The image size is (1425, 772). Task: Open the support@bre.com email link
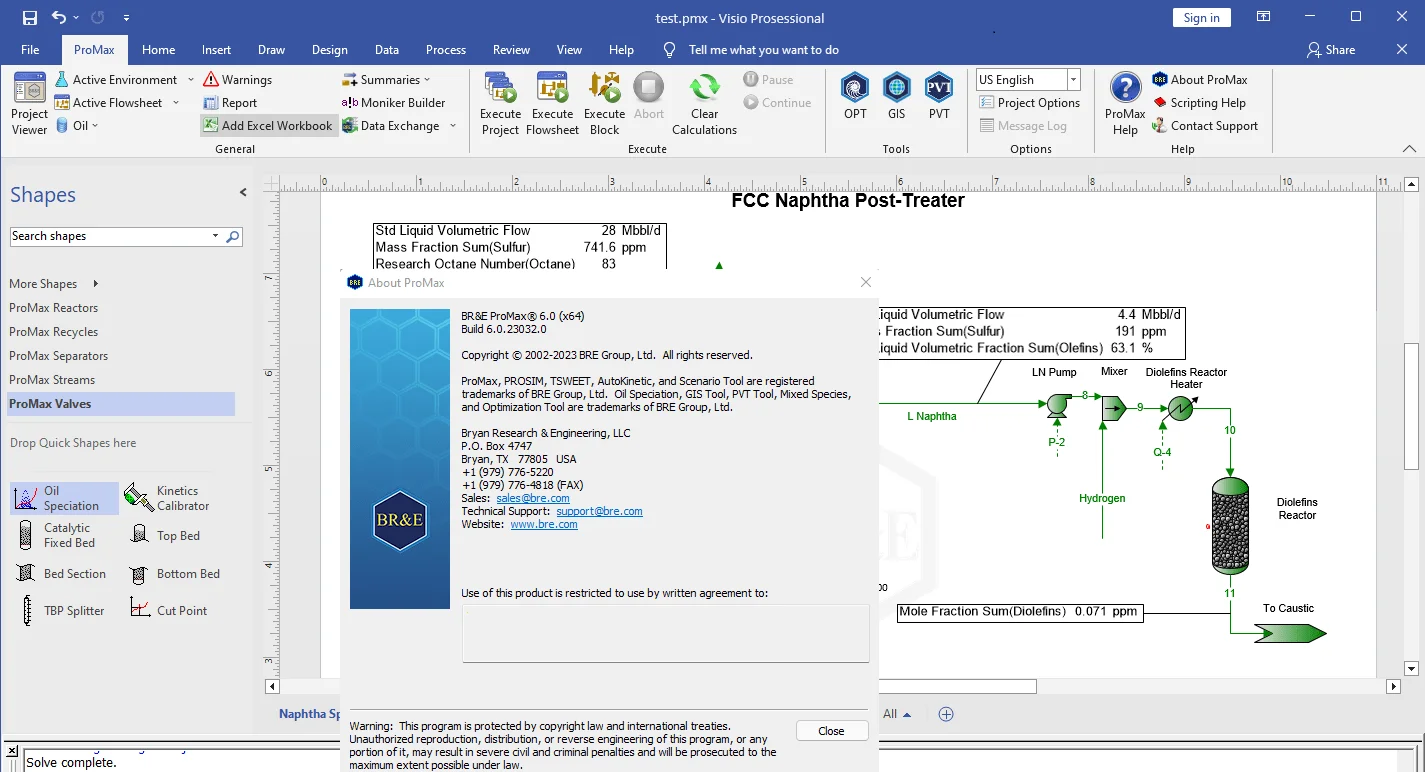pos(599,511)
